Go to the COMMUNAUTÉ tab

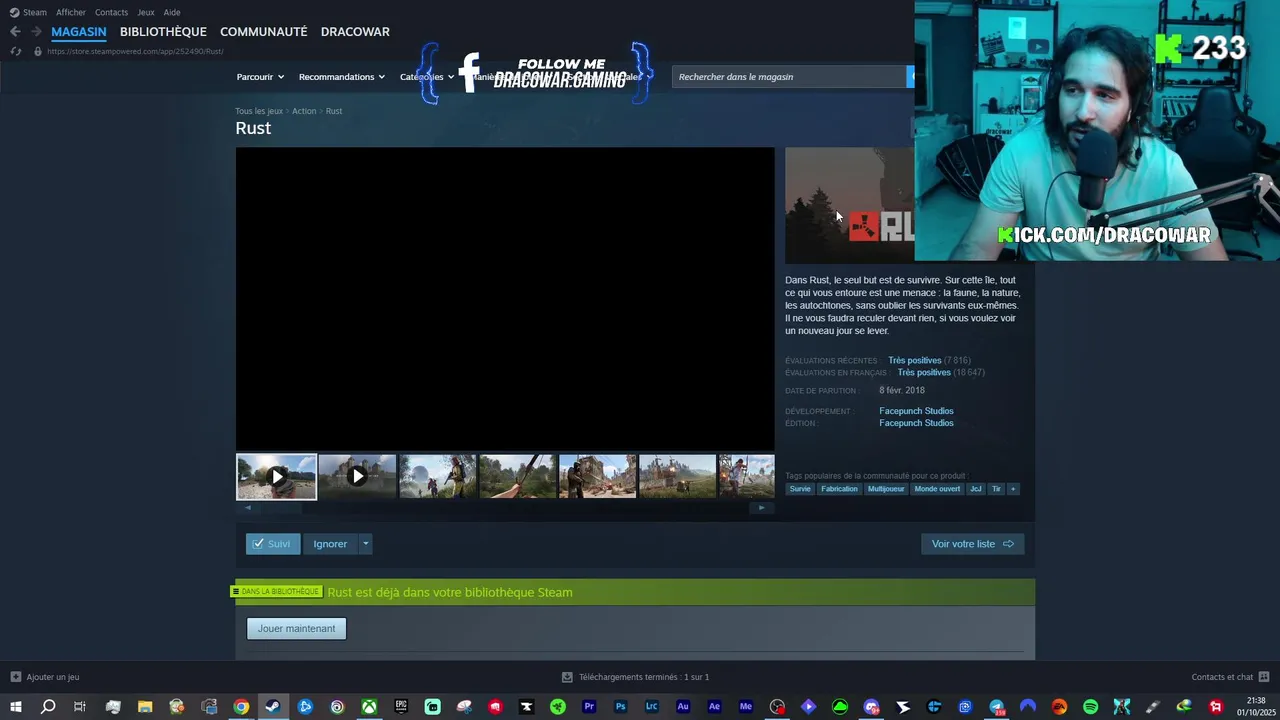click(x=264, y=32)
